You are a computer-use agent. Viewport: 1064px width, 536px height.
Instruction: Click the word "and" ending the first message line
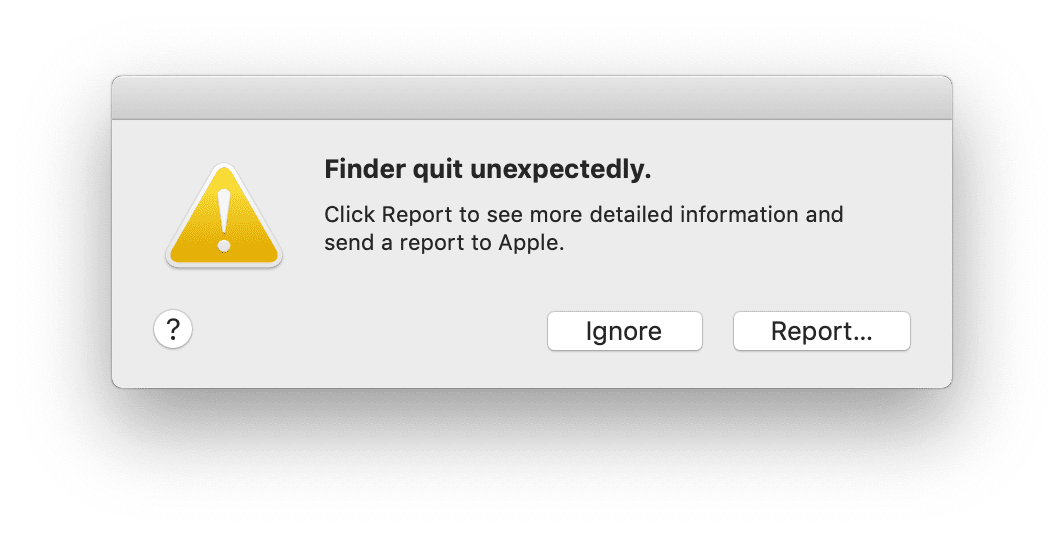point(826,215)
